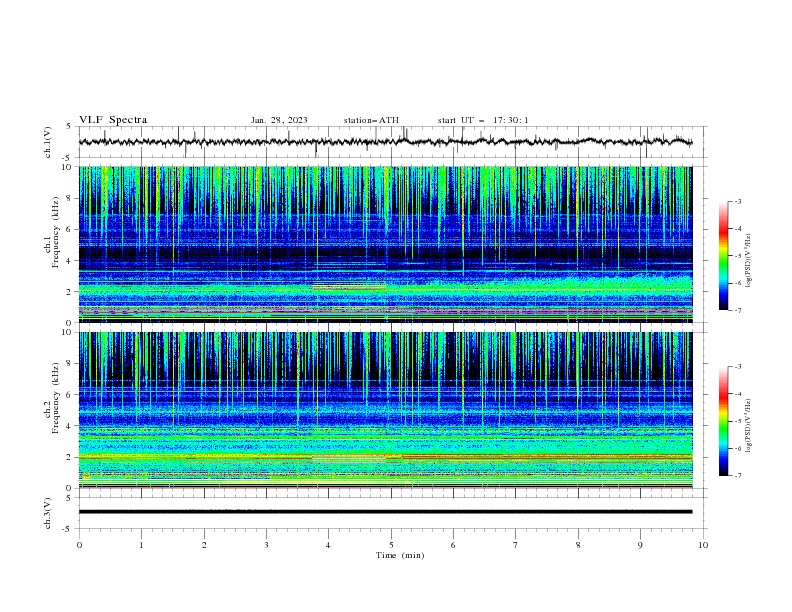Click the color scale bar beside ch.2 spectrogram
The image size is (792, 612).
click(x=724, y=421)
